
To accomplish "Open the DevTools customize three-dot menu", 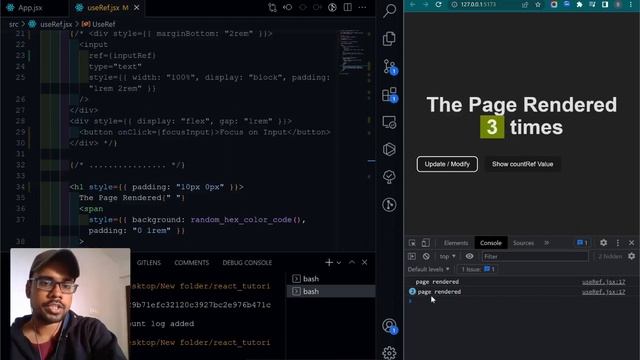I will pyautogui.click(x=618, y=243).
